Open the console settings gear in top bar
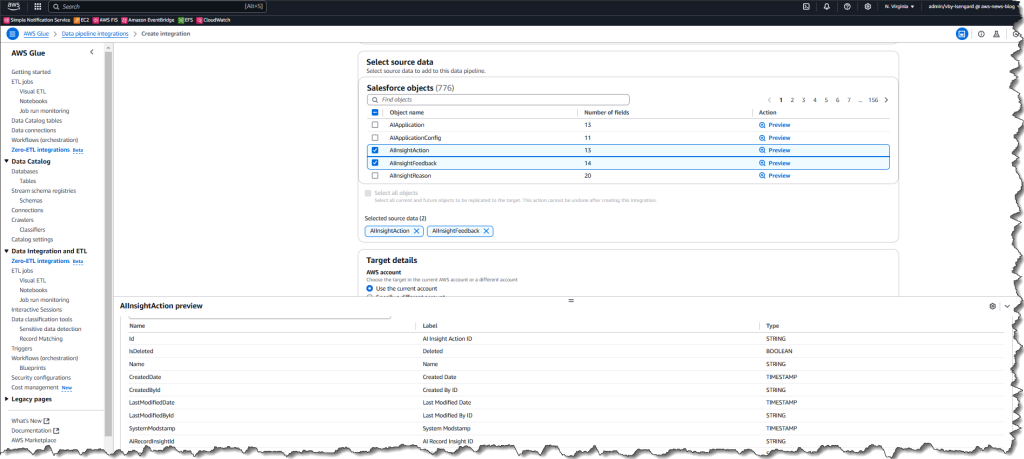This screenshot has height=459, width=1024. (867, 7)
